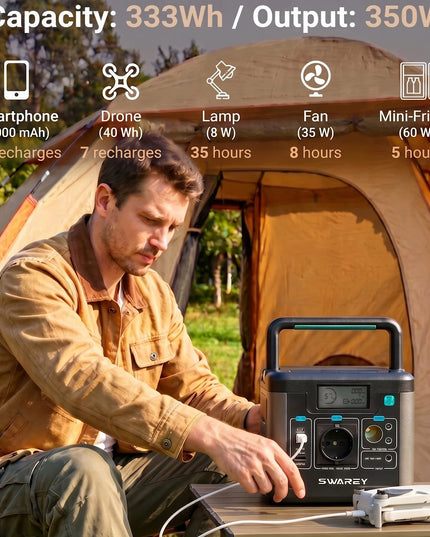Click the car cigarette lighter port
The height and width of the screenshot is (537, 430).
[x=373, y=434]
